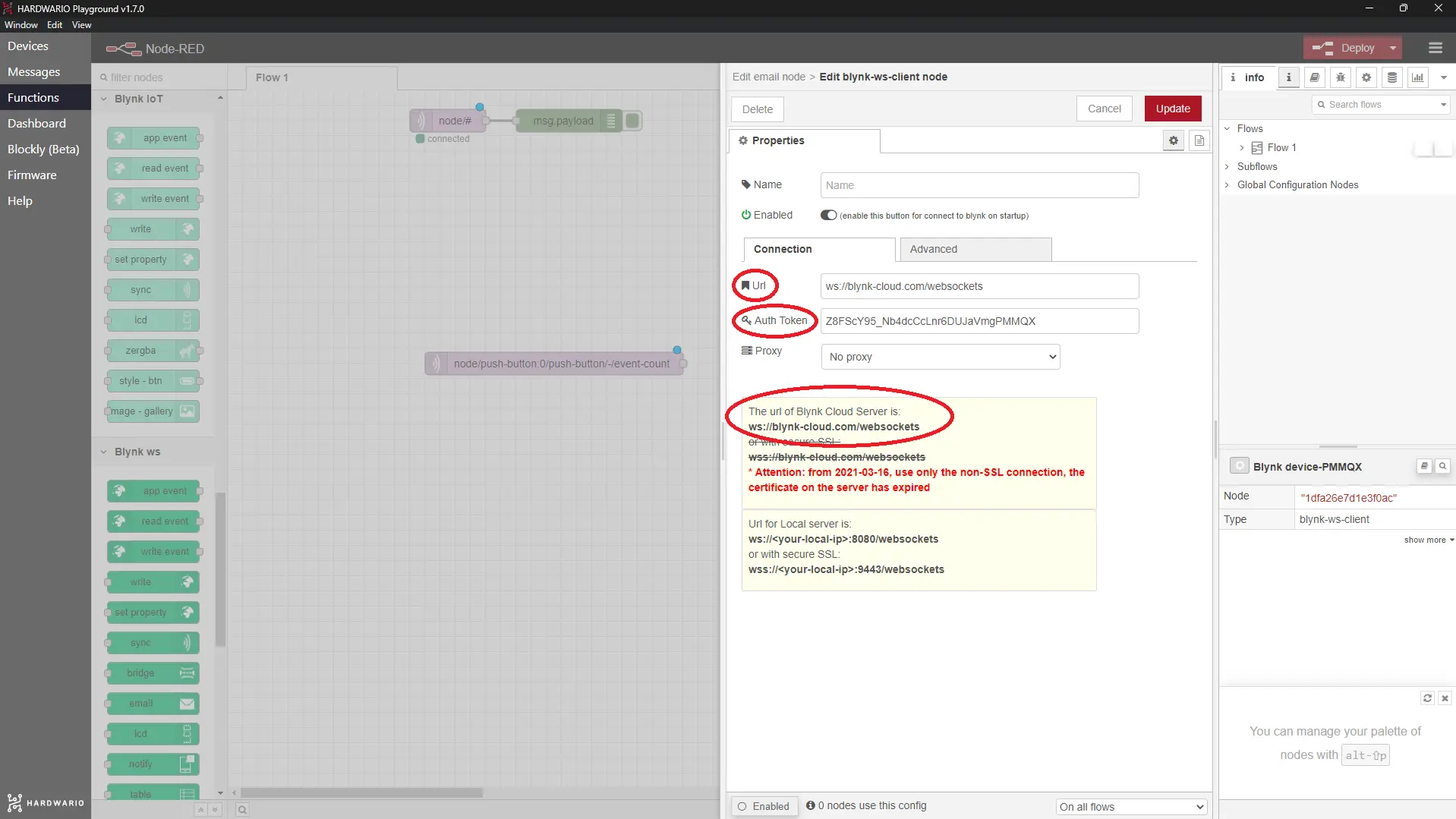Click the Blynk IoT sync node in the palette

(154, 290)
